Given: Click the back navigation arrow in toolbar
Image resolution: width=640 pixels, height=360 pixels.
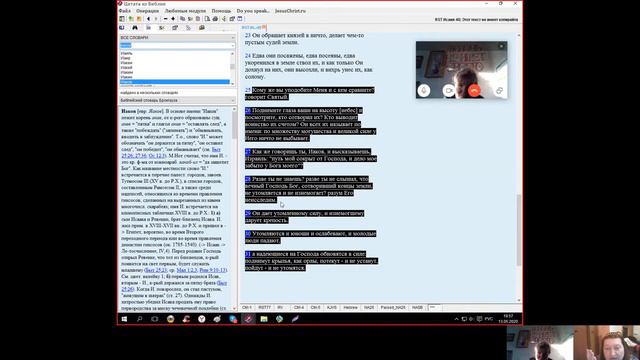Looking at the screenshot, I should pos(148,19).
